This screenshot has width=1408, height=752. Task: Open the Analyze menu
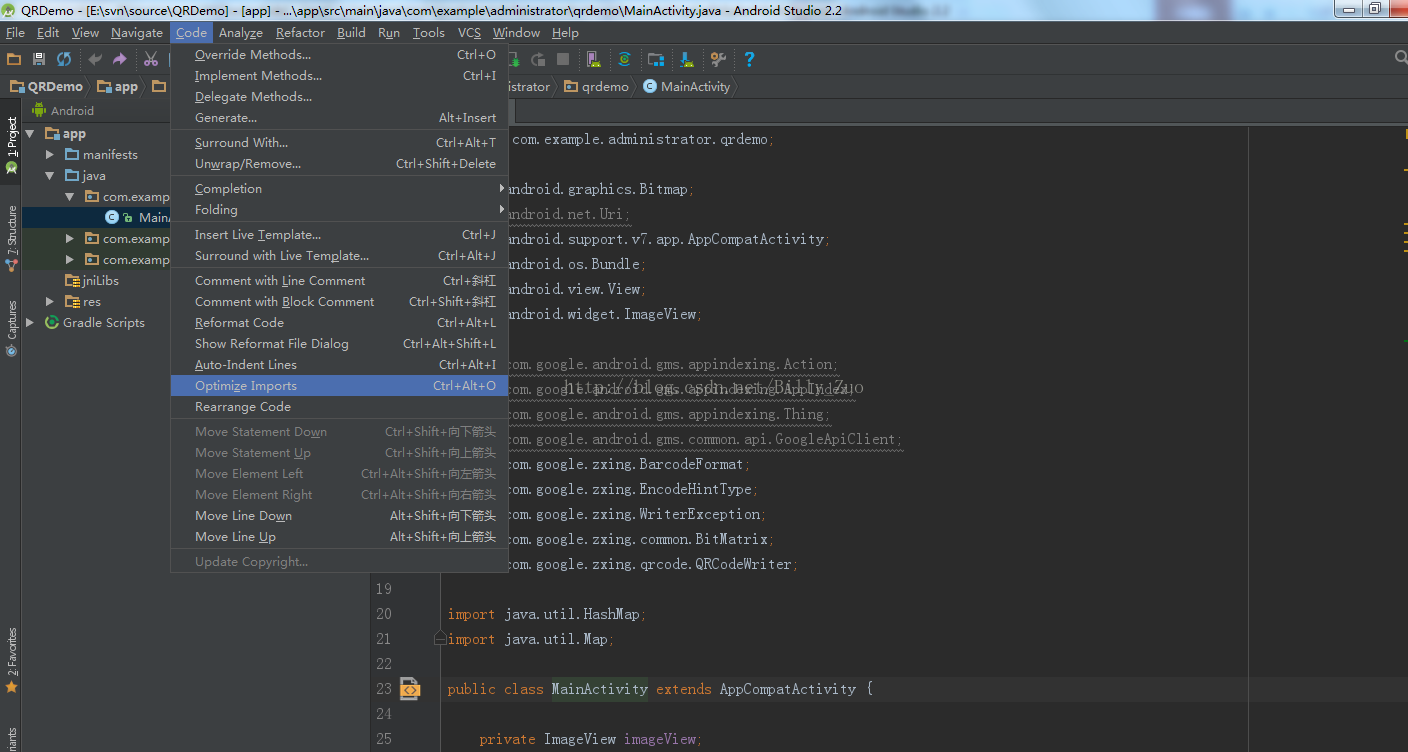point(241,32)
